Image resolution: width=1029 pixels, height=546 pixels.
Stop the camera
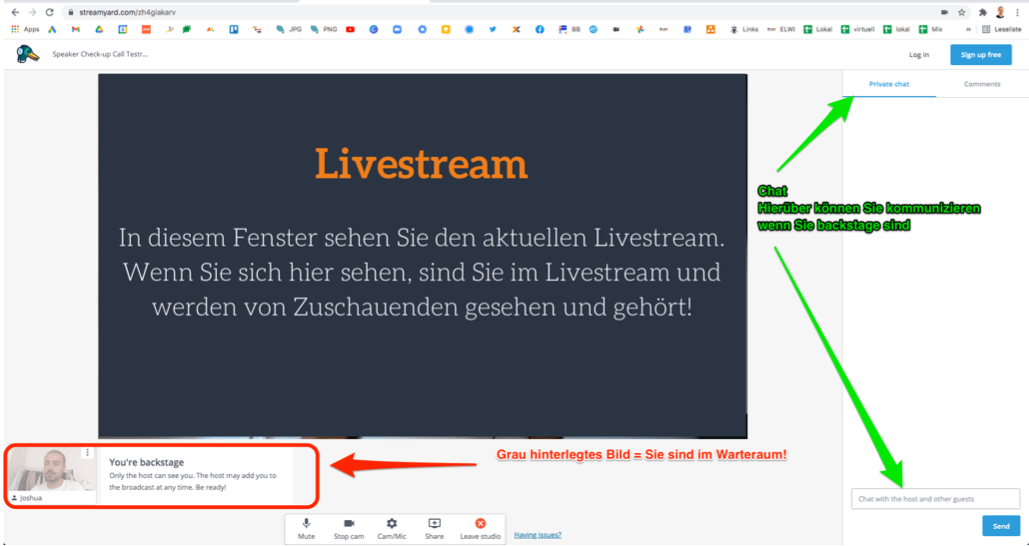[349, 528]
